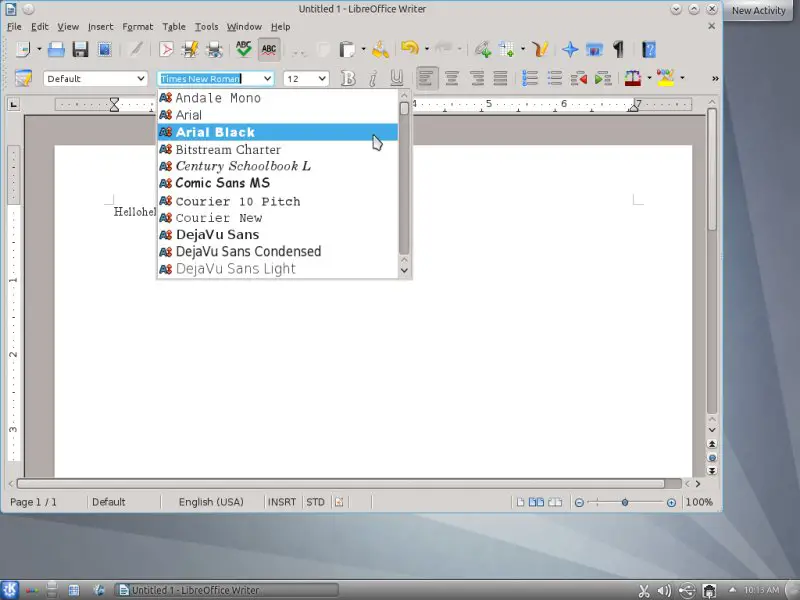Image resolution: width=800 pixels, height=600 pixels.
Task: Run Spelling and Grammar check icon
Action: coord(243,49)
